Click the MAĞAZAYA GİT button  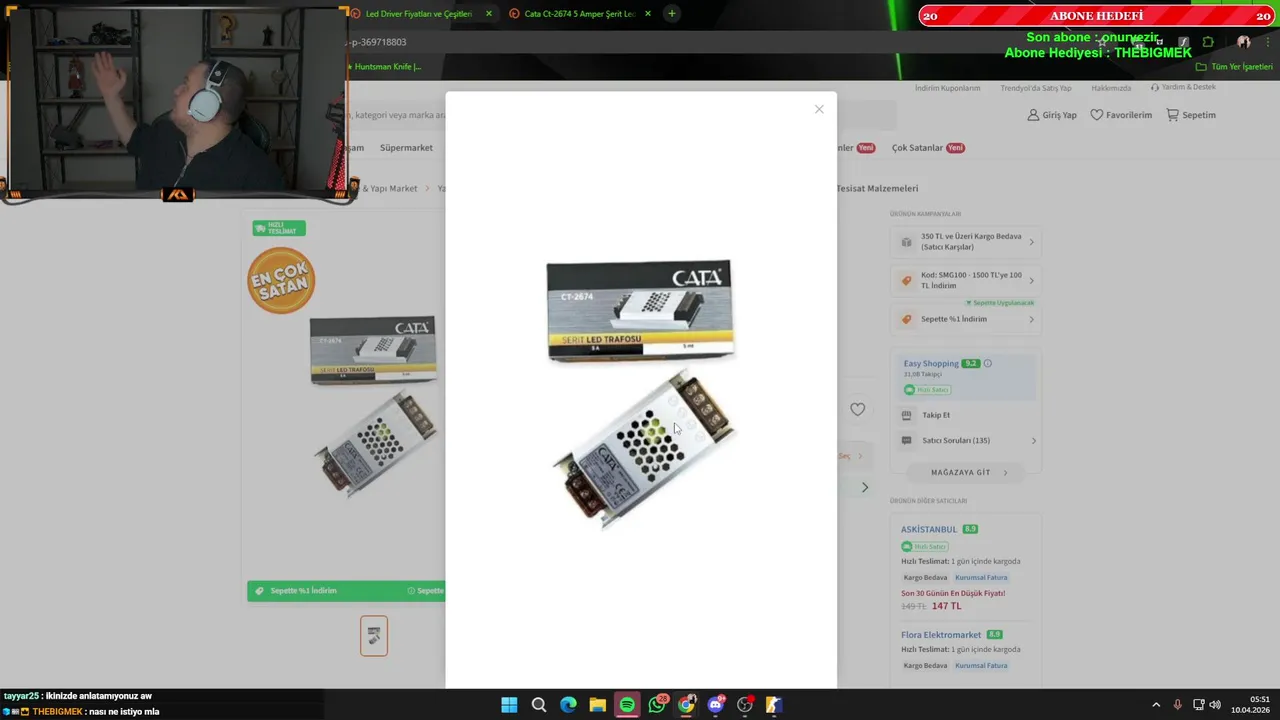[x=968, y=472]
